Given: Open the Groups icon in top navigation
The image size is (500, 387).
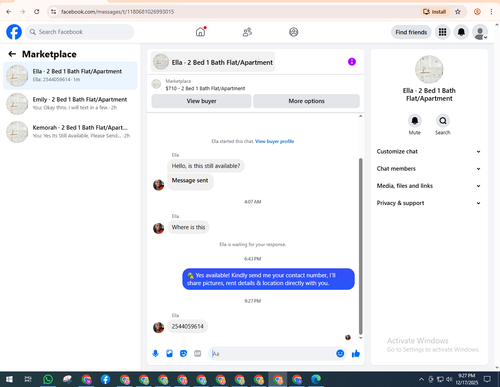Looking at the screenshot, I should (x=294, y=32).
